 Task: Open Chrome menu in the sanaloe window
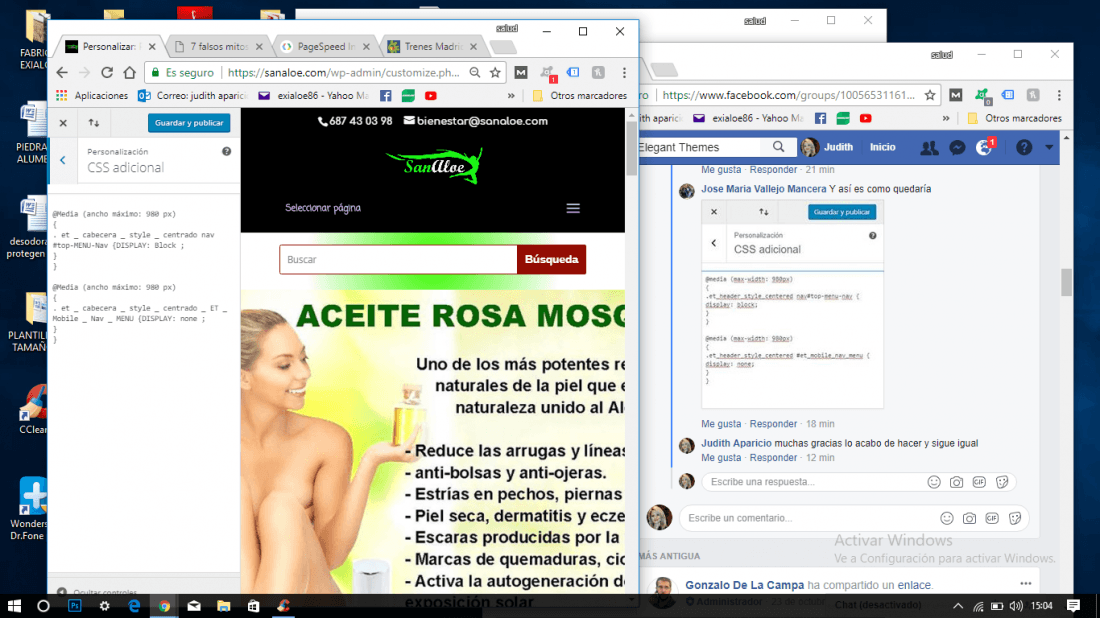tap(624, 72)
